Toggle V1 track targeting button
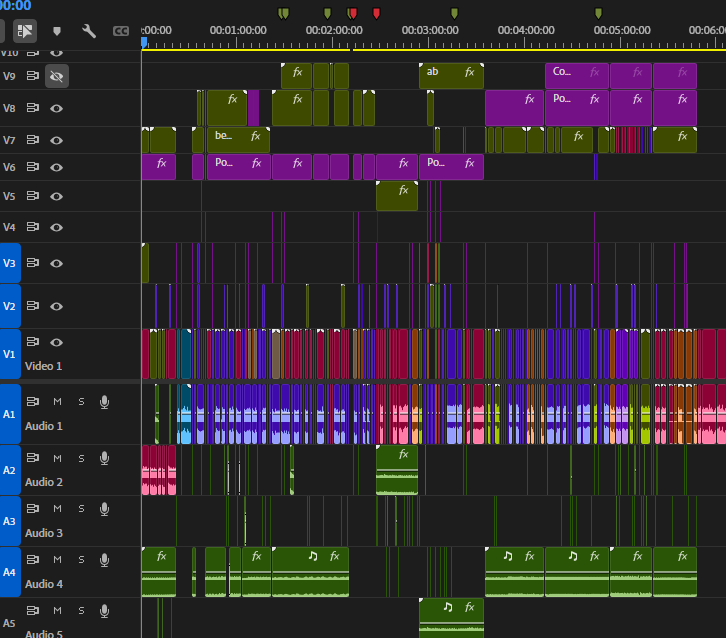726x638 pixels. [x=10, y=354]
